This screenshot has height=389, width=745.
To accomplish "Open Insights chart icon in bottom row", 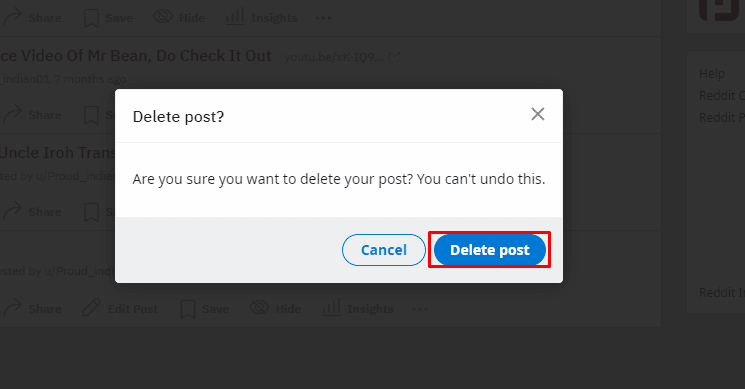I will 331,308.
